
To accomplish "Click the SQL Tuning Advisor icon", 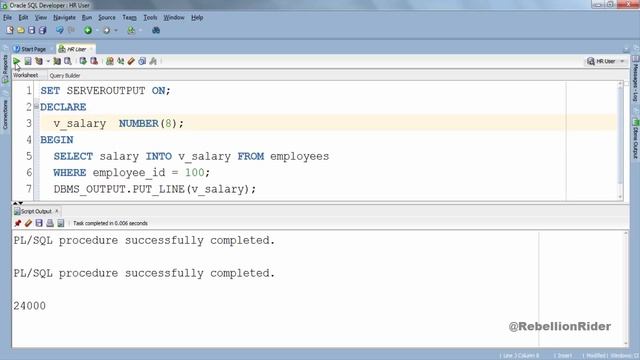I will [x=68, y=61].
